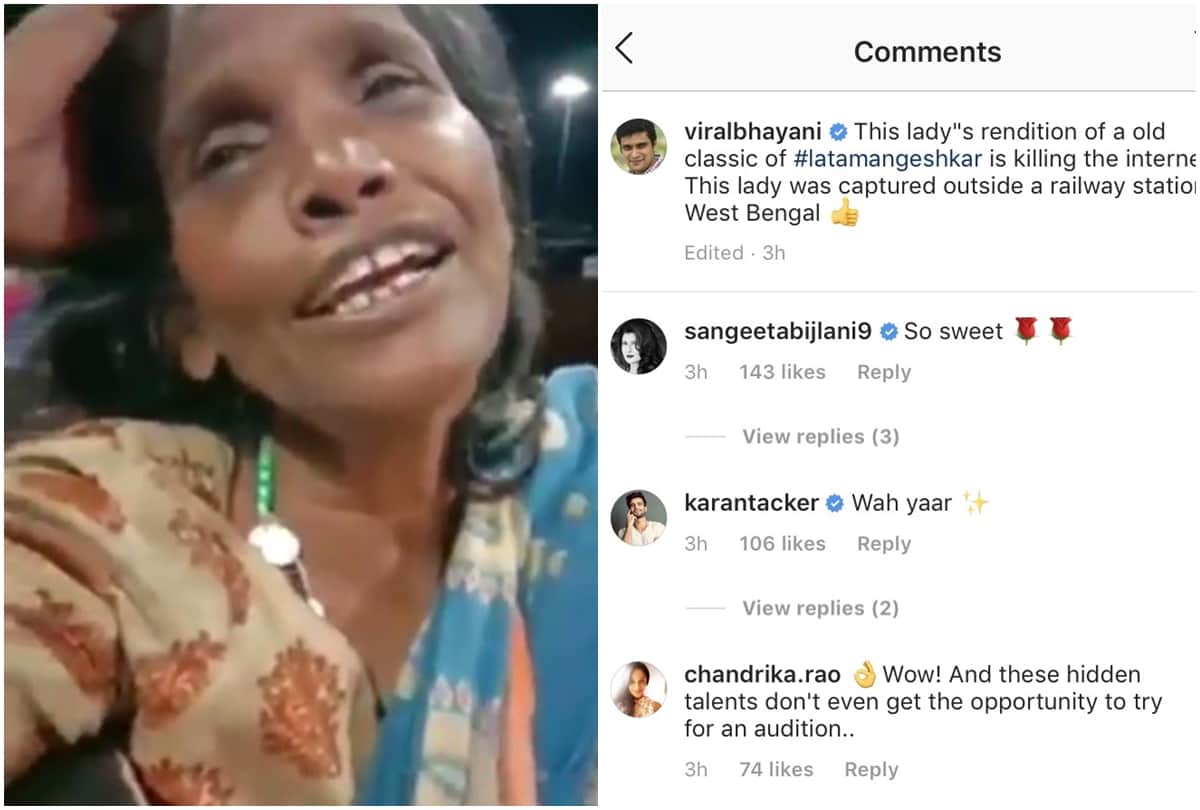Show the 2 replies to karantacker's comment

819,608
